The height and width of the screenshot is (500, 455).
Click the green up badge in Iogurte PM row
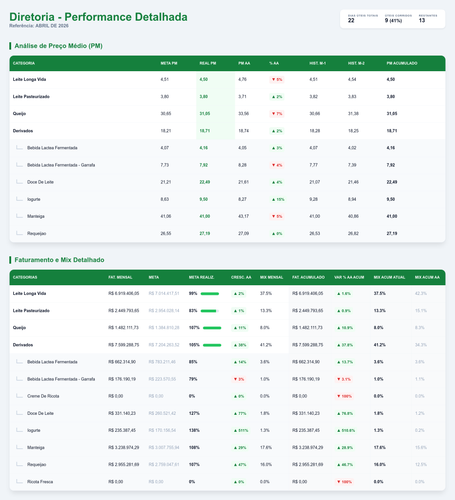(x=278, y=199)
